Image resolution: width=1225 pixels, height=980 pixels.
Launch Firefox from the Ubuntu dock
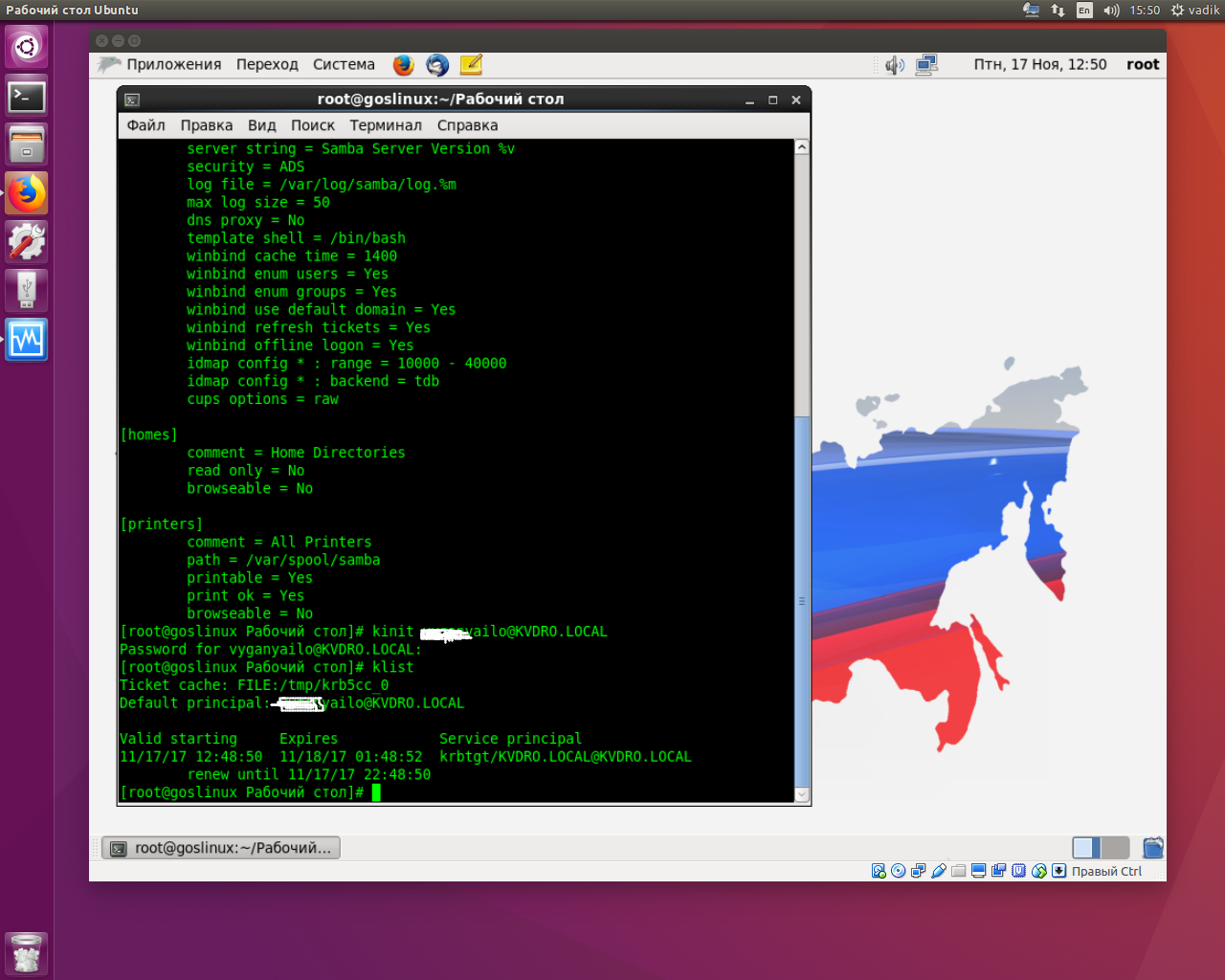[x=27, y=193]
